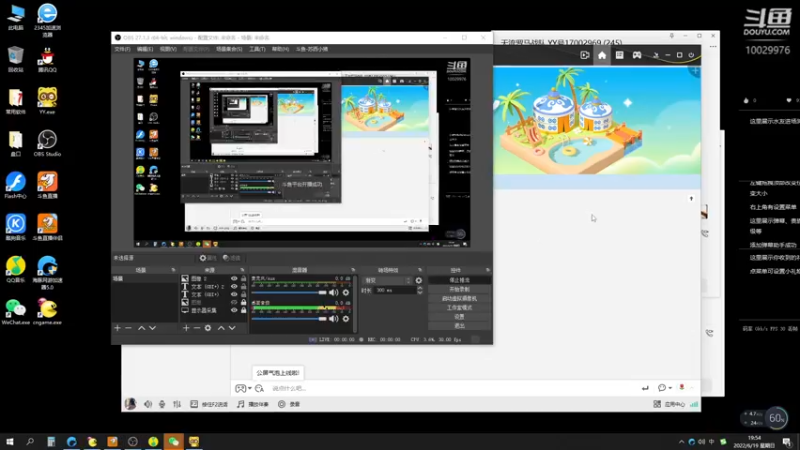Click the send arrow icon in YY chat

pos(645,388)
